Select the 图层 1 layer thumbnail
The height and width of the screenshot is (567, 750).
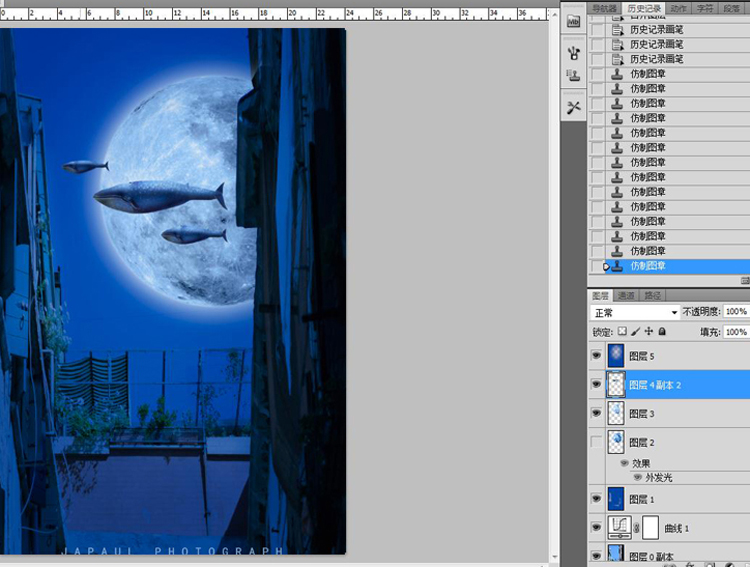point(616,499)
